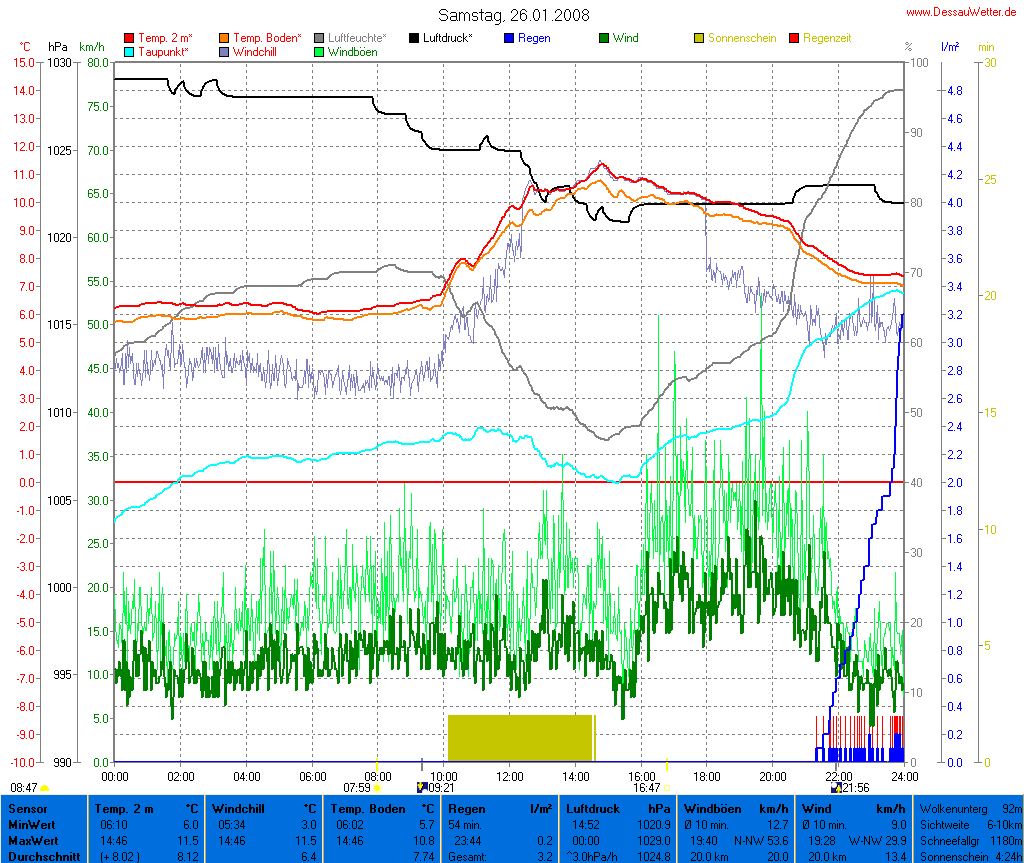Click the yellow Sonnenschein legend square
Viewport: 1024px width, 863px height.
pos(699,38)
